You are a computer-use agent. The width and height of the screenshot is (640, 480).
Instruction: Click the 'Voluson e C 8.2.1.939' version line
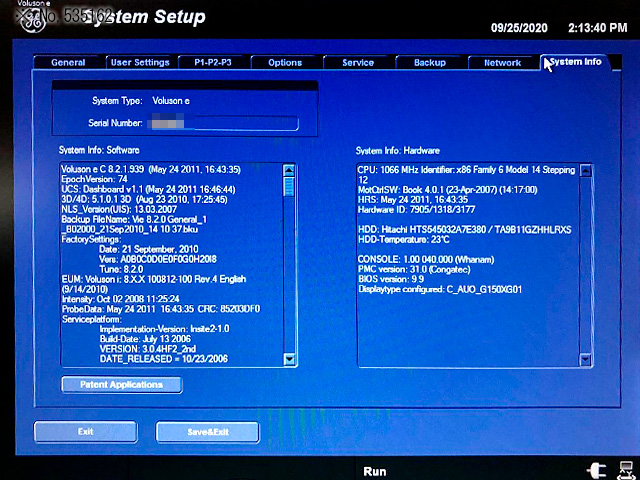pos(151,169)
